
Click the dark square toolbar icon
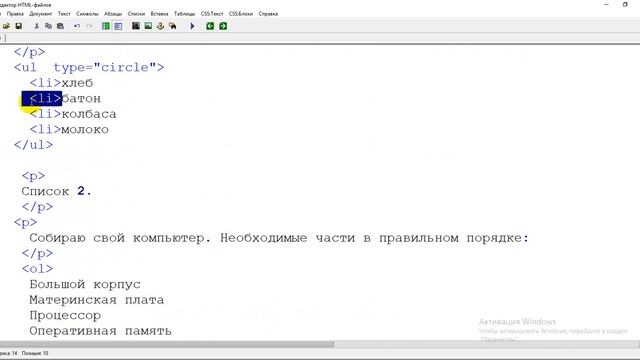pos(136,26)
